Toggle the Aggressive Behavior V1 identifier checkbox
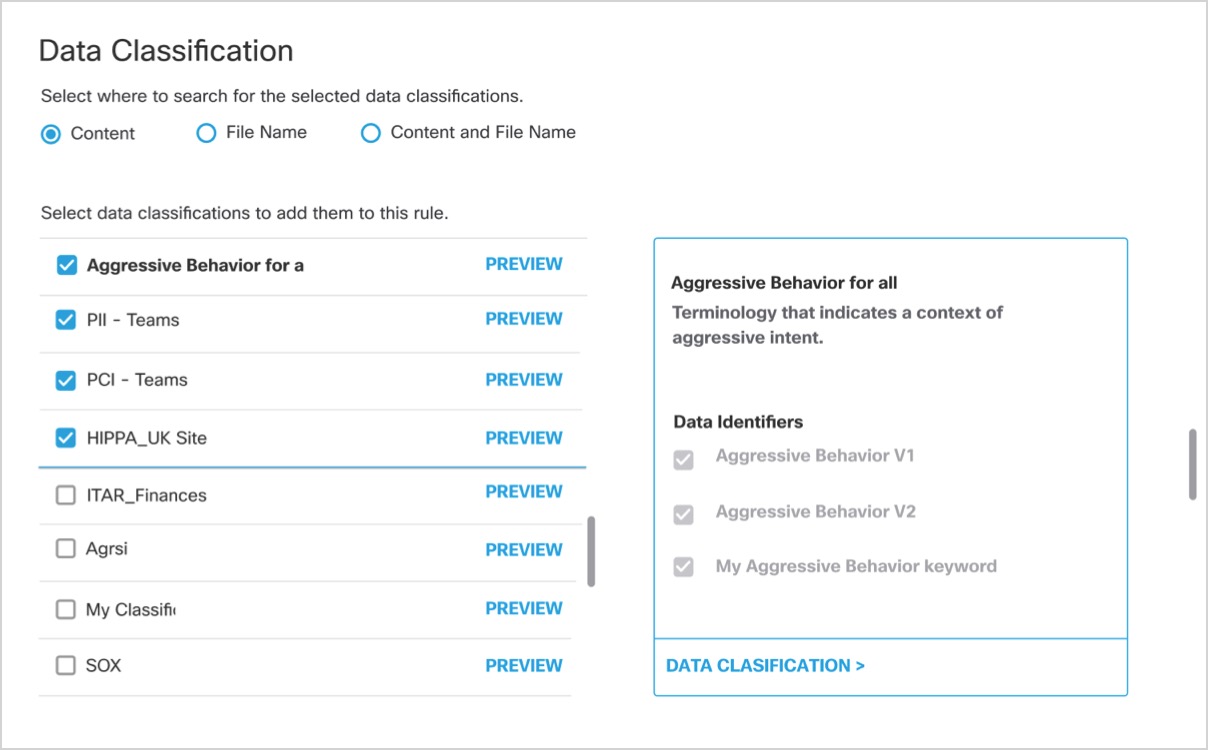This screenshot has height=750, width=1208. pos(684,460)
